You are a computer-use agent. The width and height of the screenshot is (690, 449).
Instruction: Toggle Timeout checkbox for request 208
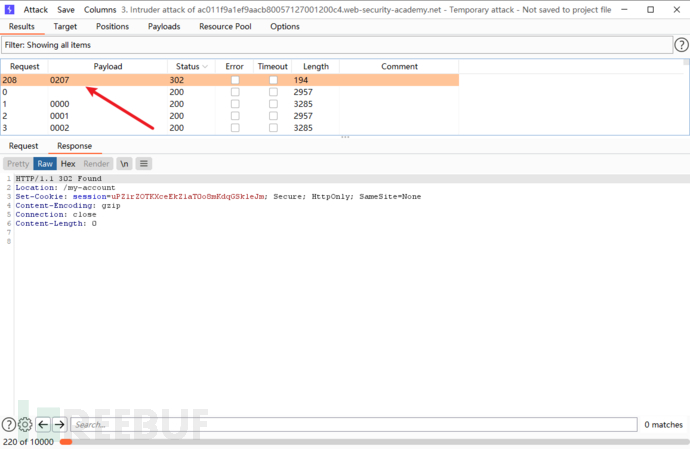point(273,80)
